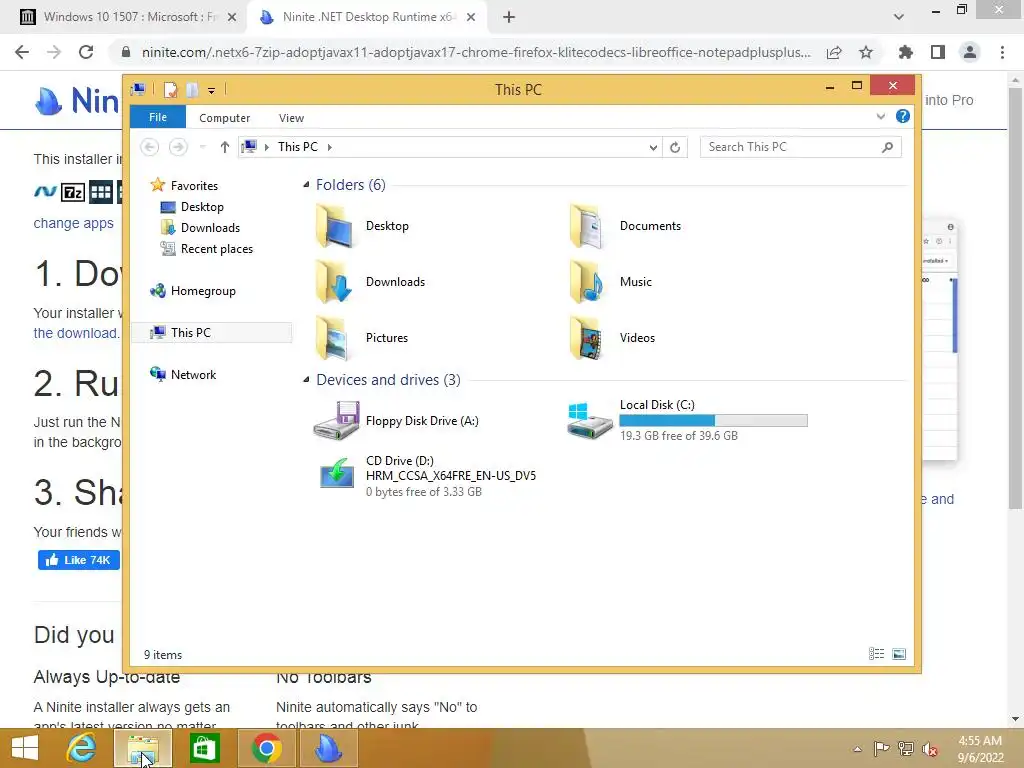Show hidden system tray icons arrow
Screen dimensions: 1024x768
coord(857,749)
